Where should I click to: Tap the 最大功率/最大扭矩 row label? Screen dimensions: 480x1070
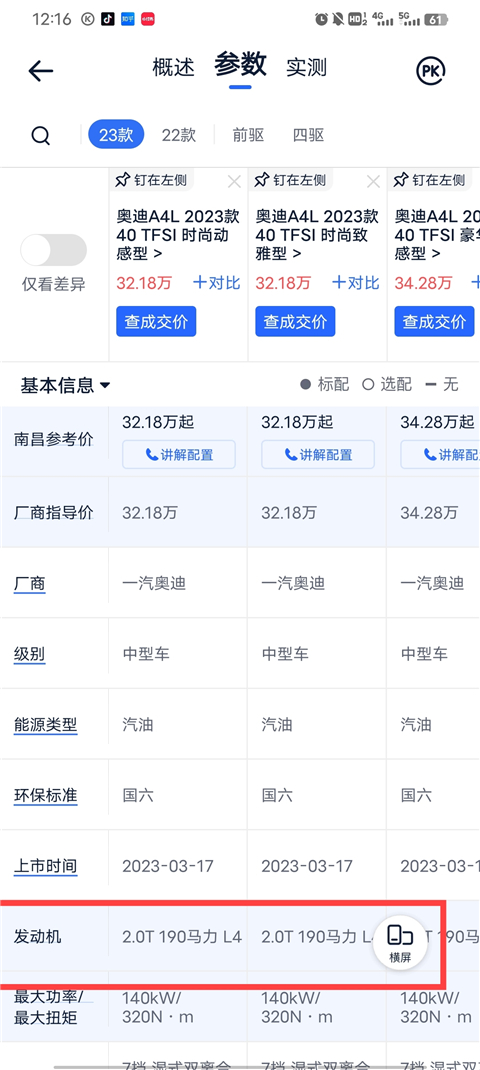pos(46,1007)
